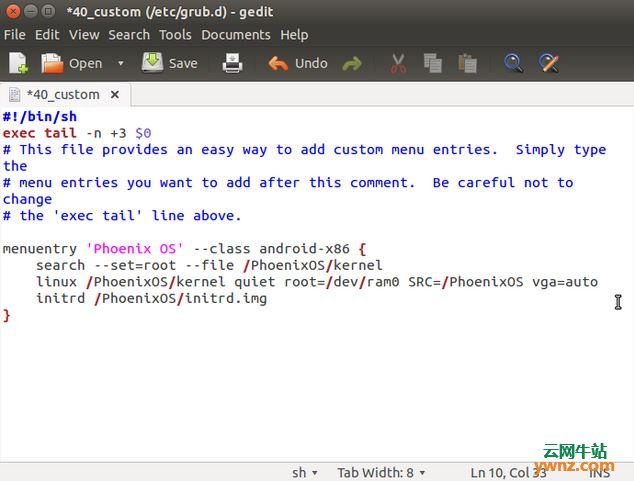Close the gedit window
This screenshot has width=634, height=481.
13,11
